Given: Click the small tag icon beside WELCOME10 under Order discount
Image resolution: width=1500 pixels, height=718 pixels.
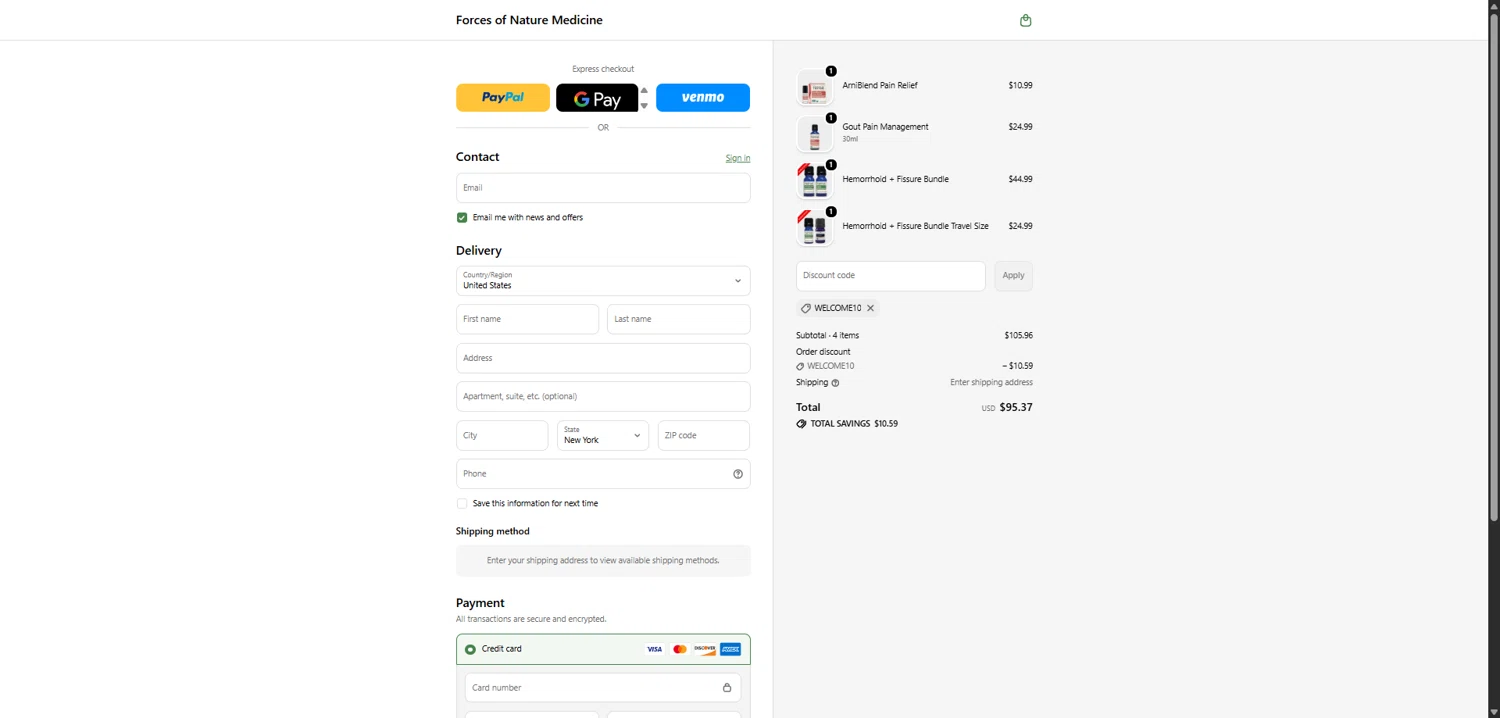Looking at the screenshot, I should (x=800, y=367).
